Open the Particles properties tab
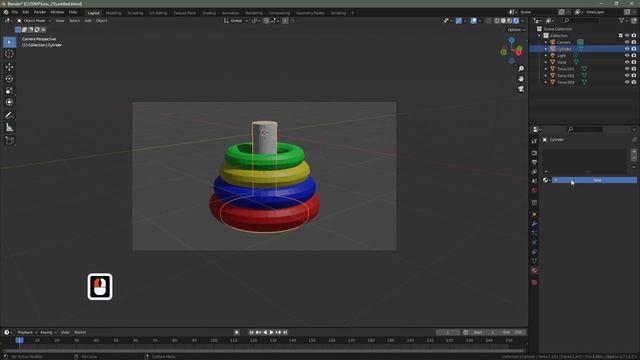Image resolution: width=640 pixels, height=360 pixels. (x=534, y=233)
